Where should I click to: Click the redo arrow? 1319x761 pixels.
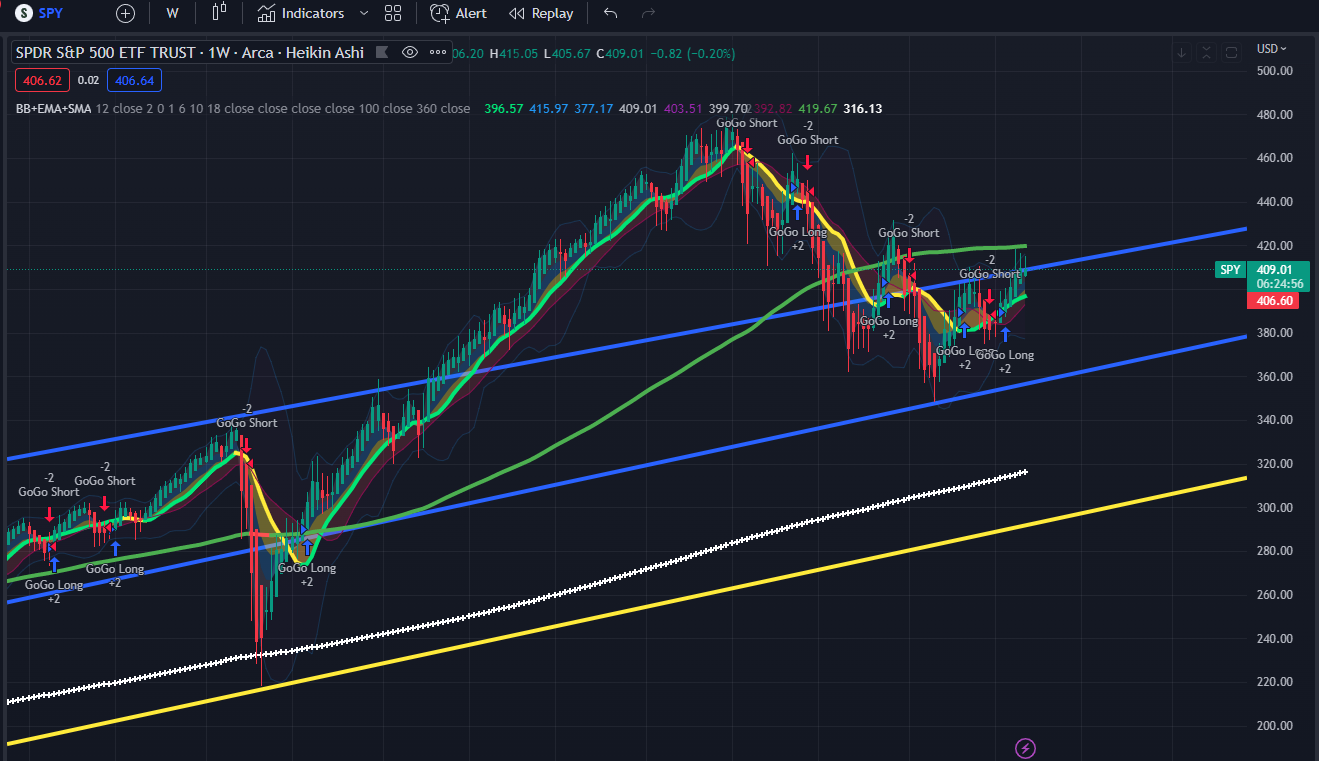pyautogui.click(x=648, y=13)
